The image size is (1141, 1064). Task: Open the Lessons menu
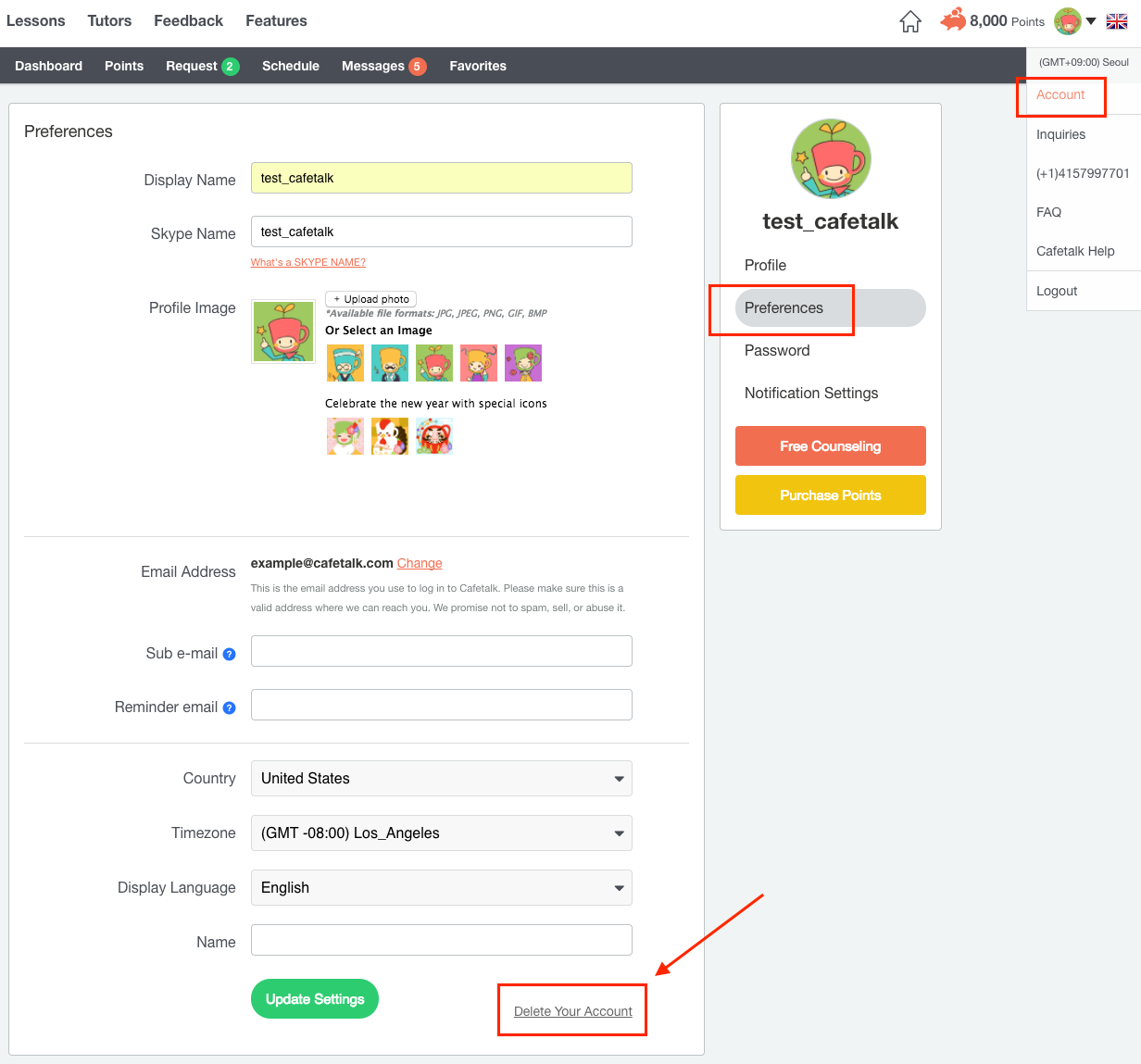tap(36, 20)
